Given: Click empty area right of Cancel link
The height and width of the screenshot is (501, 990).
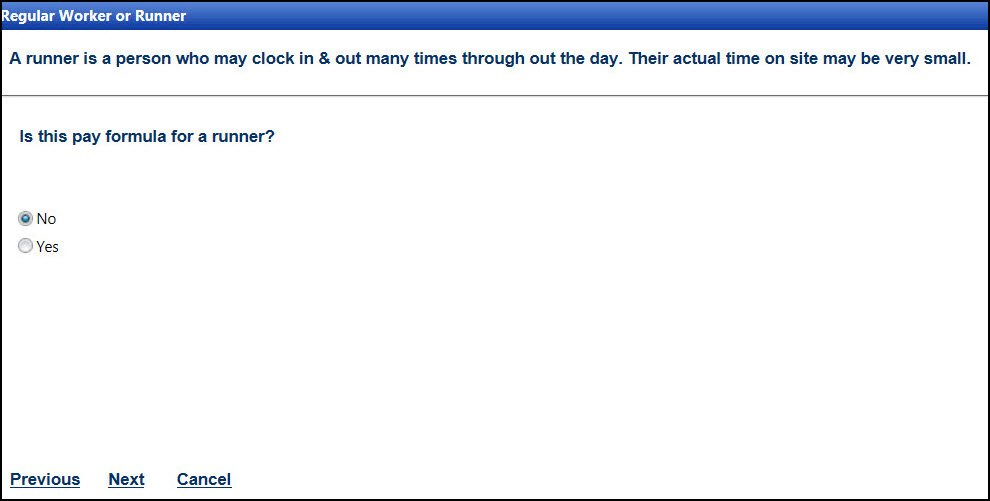Looking at the screenshot, I should coord(600,480).
